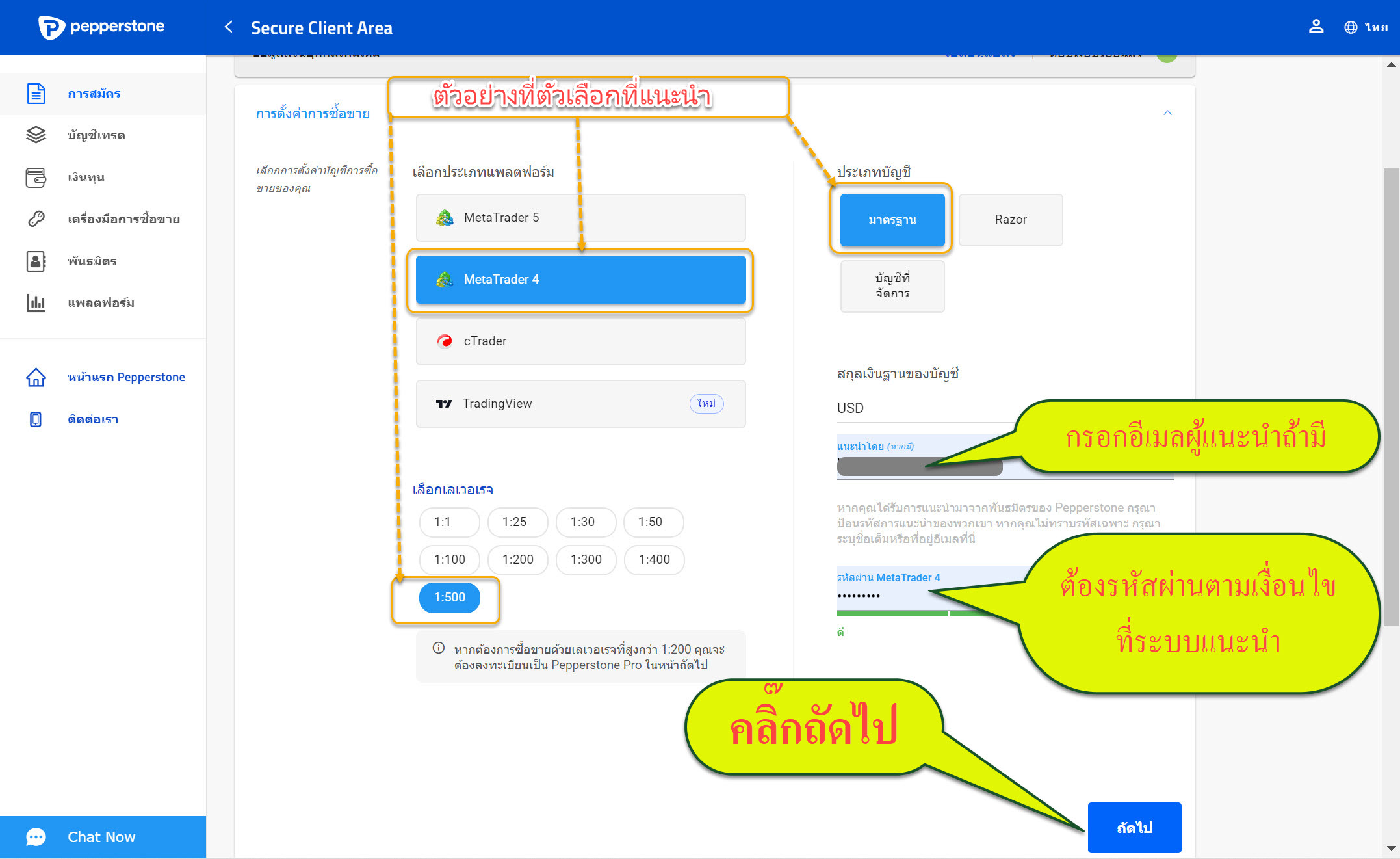Click the การสมัคร document icon

pos(36,94)
